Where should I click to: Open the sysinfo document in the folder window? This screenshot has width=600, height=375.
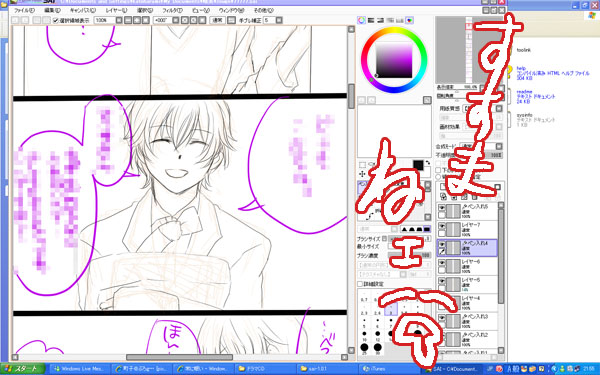[x=535, y=120]
